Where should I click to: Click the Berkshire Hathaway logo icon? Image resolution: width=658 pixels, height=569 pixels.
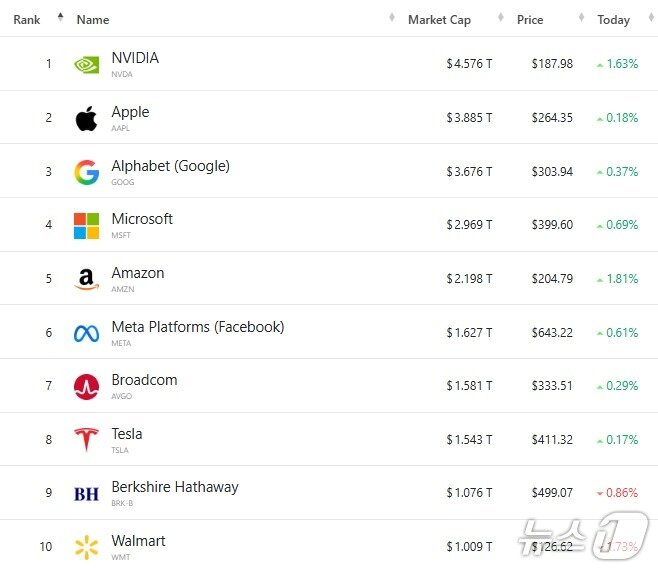(86, 494)
